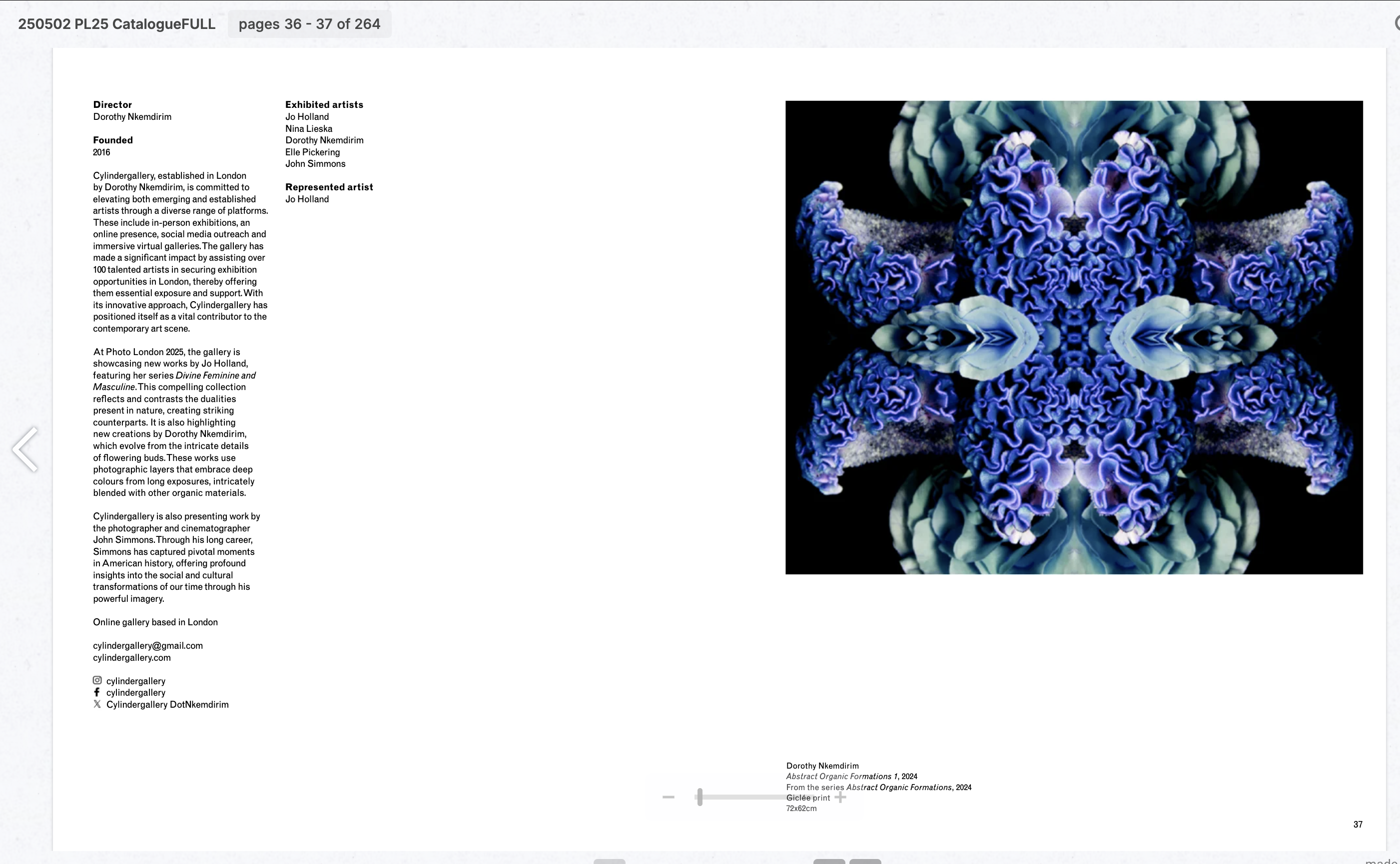Click the Facebook icon beside cylindergallery
This screenshot has width=1400, height=864.
point(97,692)
